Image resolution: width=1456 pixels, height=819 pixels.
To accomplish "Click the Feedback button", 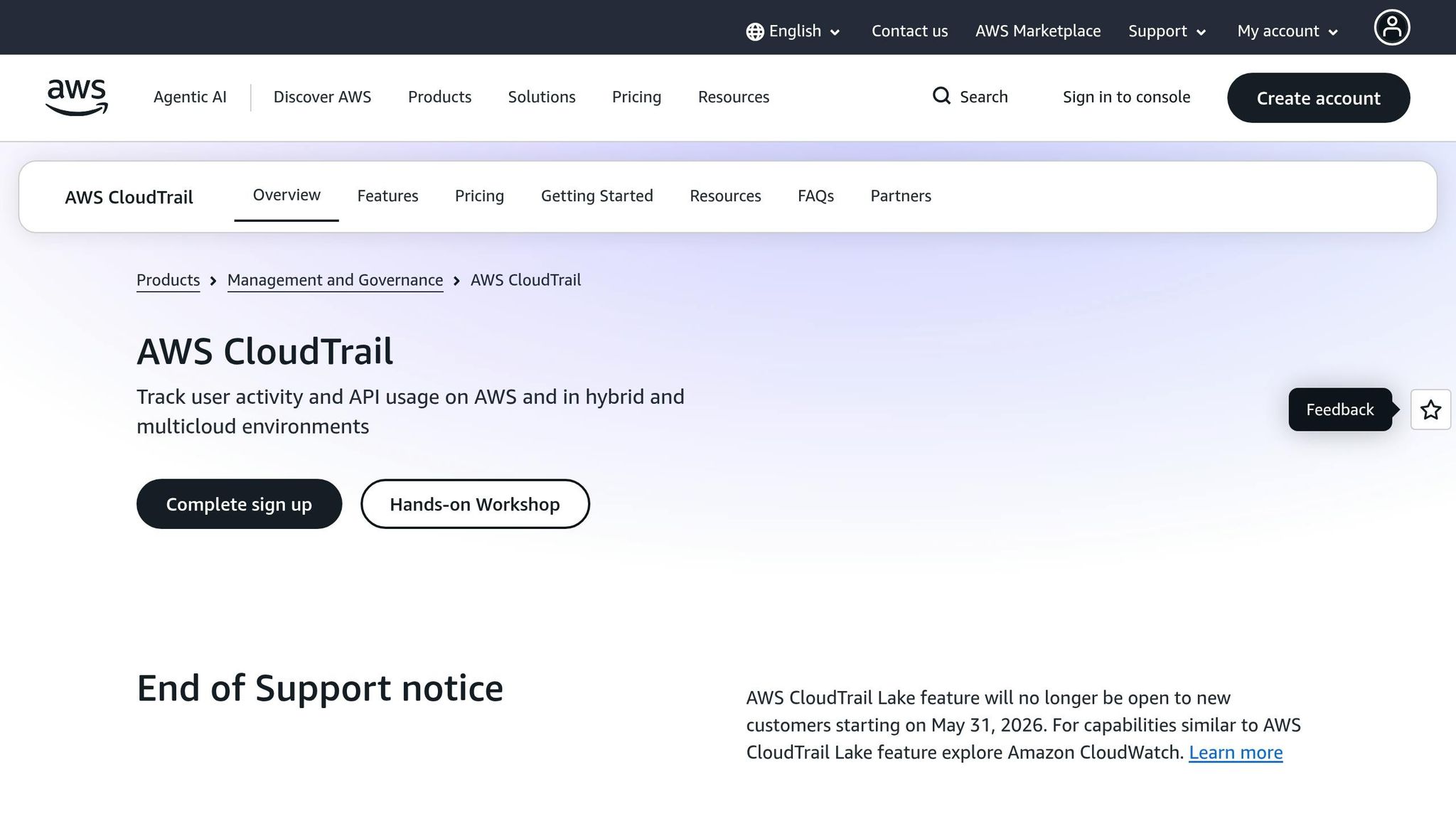I will pyautogui.click(x=1339, y=409).
